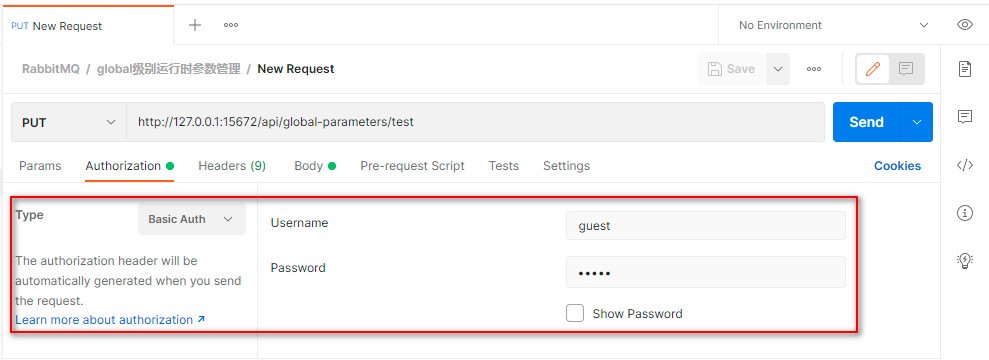Open tab options three-dot menu
This screenshot has width=989, height=360.
tap(231, 25)
